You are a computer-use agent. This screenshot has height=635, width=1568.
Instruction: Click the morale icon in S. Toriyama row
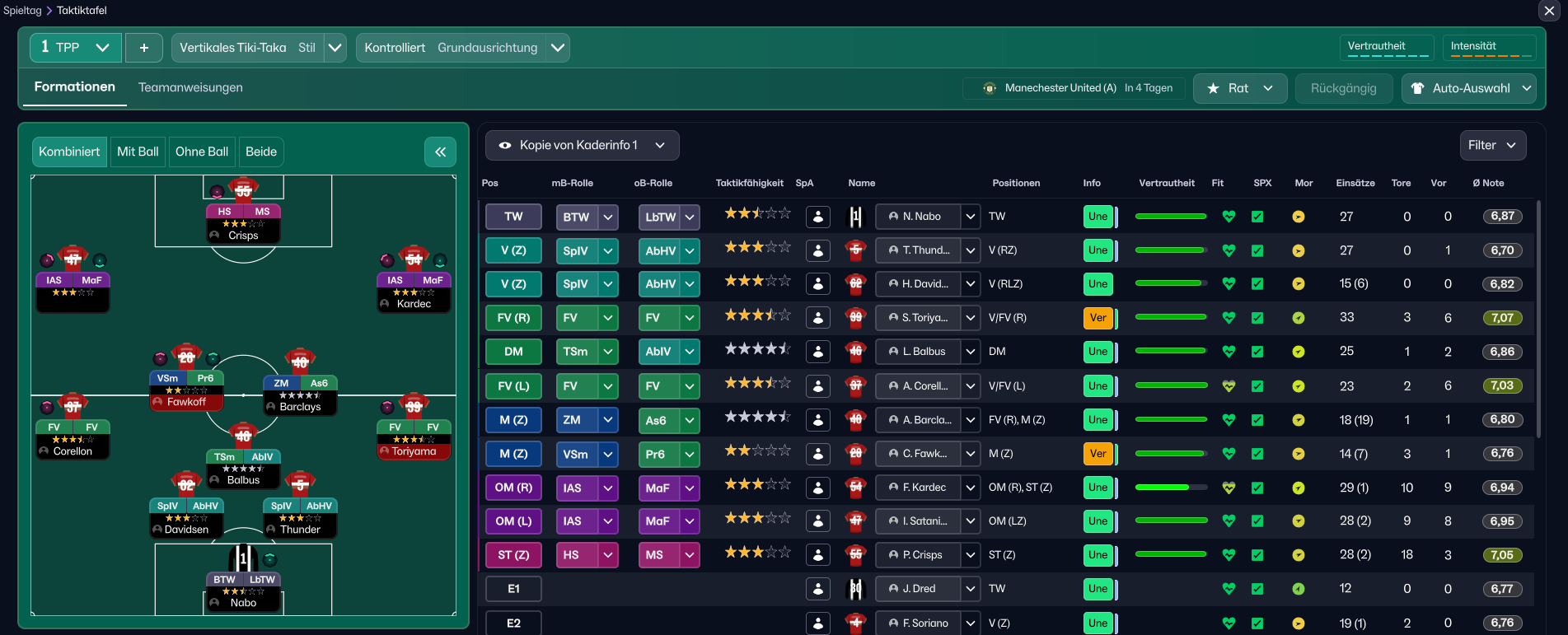tap(1299, 318)
